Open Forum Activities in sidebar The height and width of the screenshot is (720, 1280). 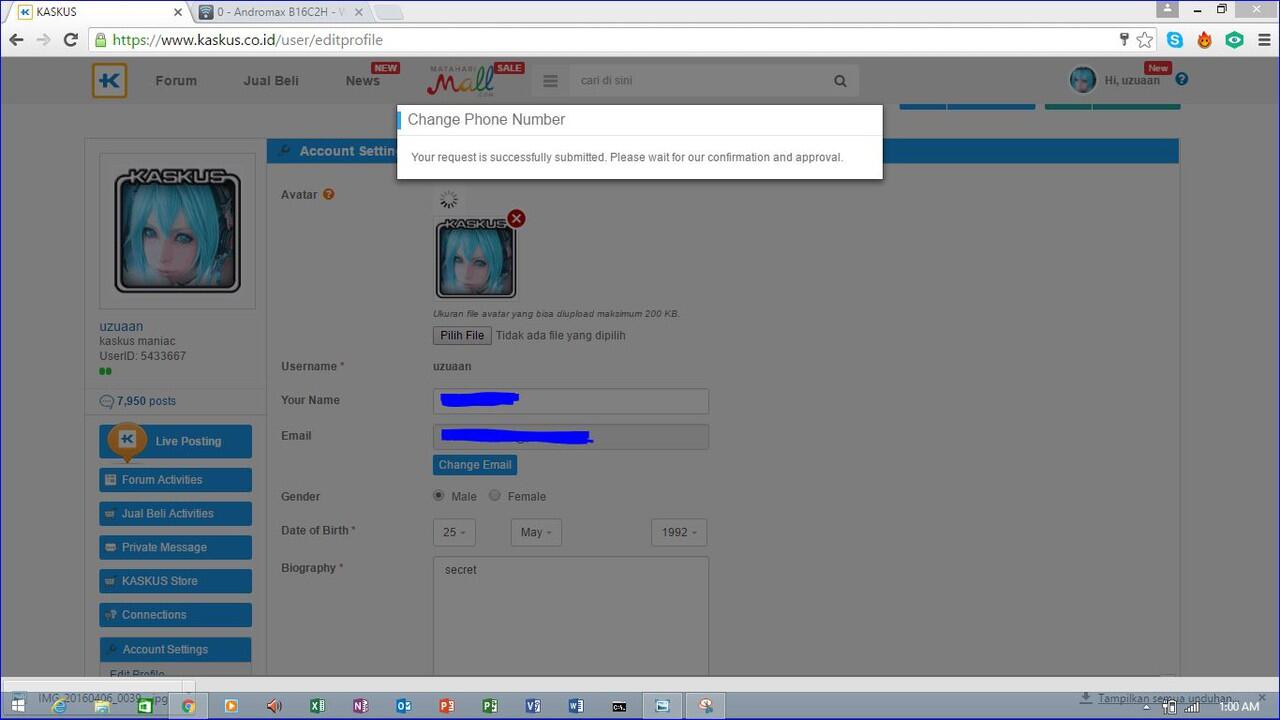click(175, 480)
